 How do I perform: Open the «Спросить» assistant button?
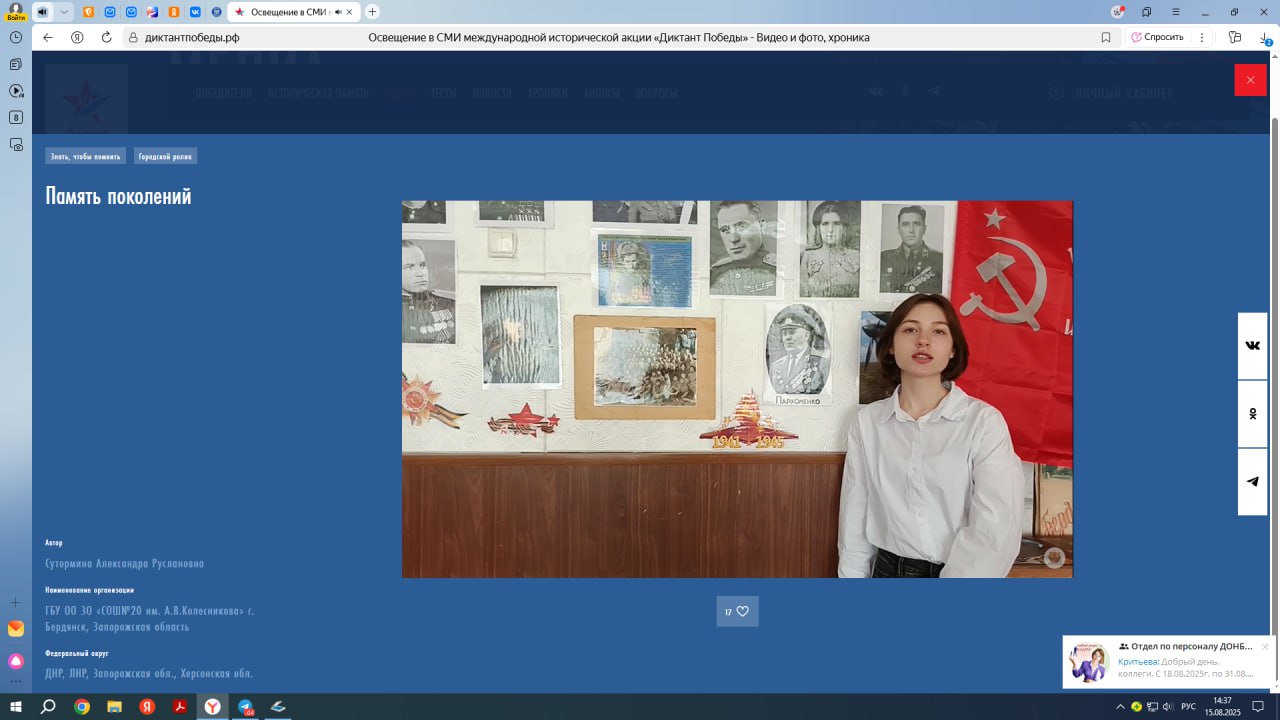click(x=1157, y=37)
